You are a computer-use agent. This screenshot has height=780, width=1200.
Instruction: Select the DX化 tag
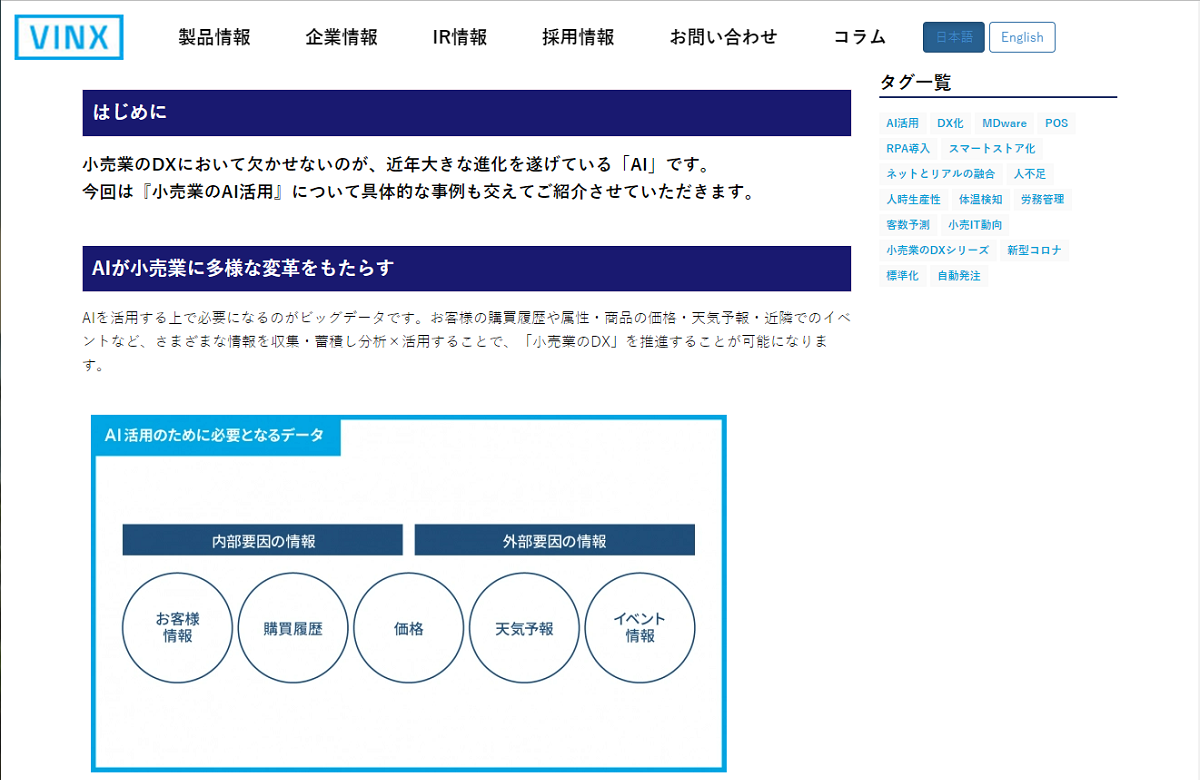pos(948,123)
